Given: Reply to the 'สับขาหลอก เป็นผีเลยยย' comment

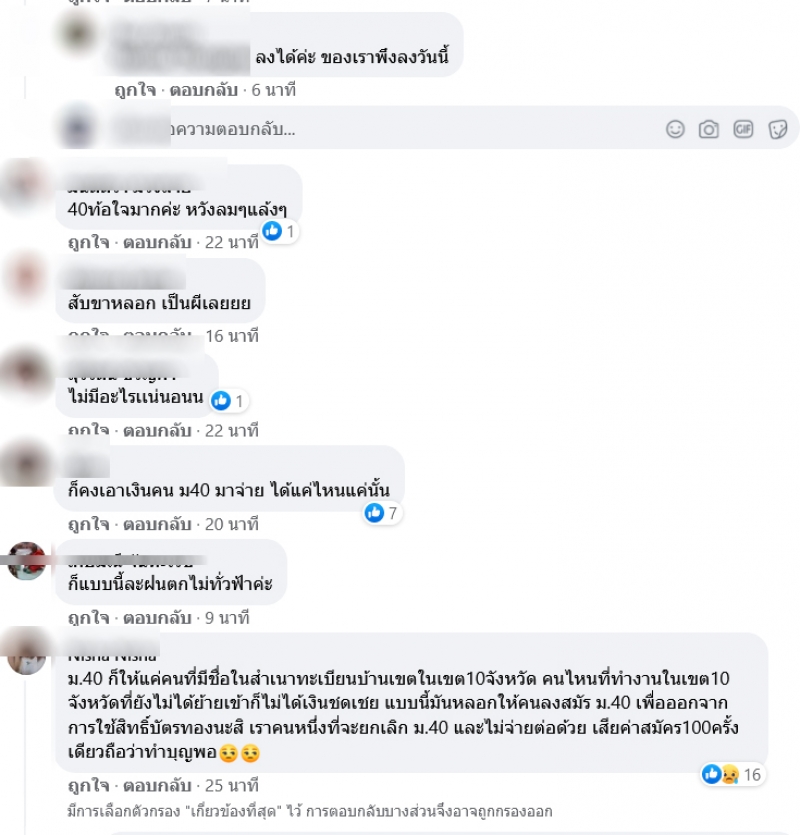Looking at the screenshot, I should pyautogui.click(x=157, y=336).
